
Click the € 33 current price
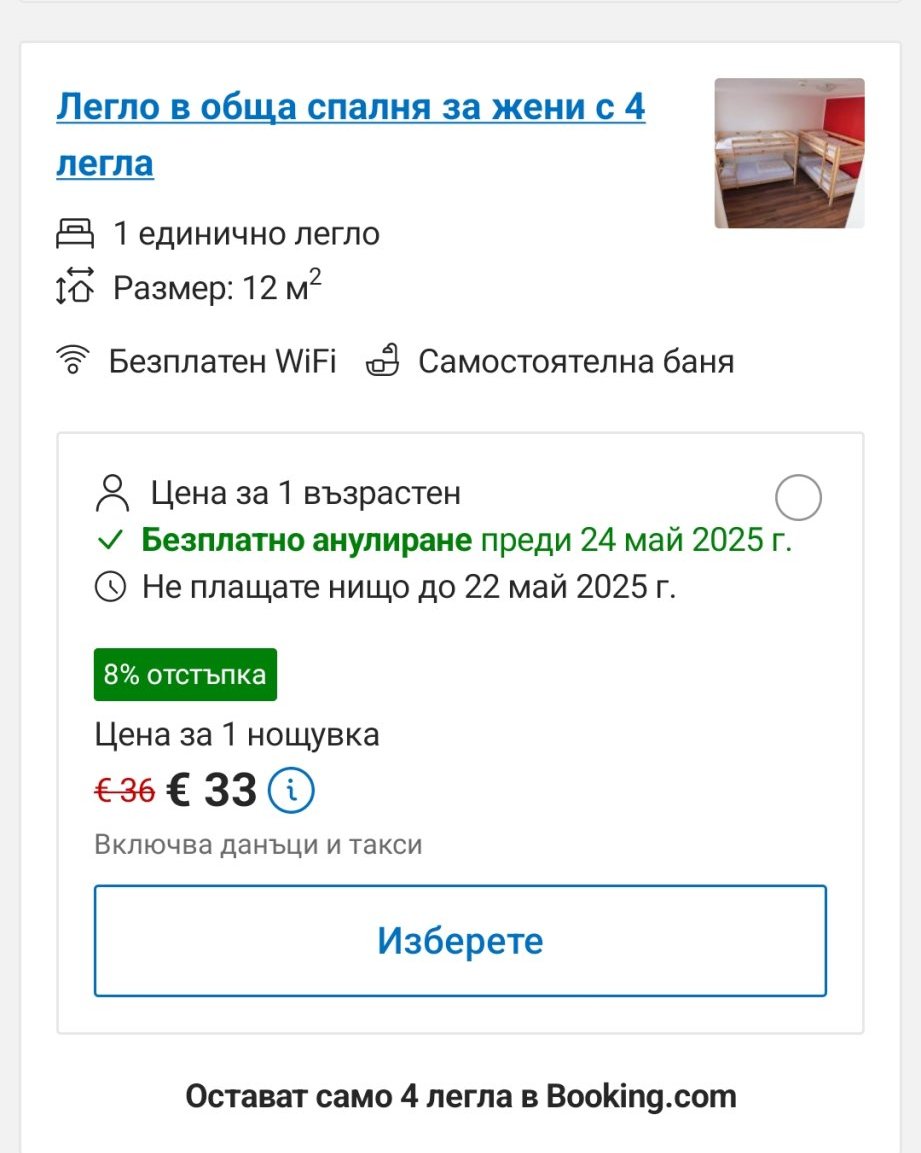coord(212,791)
